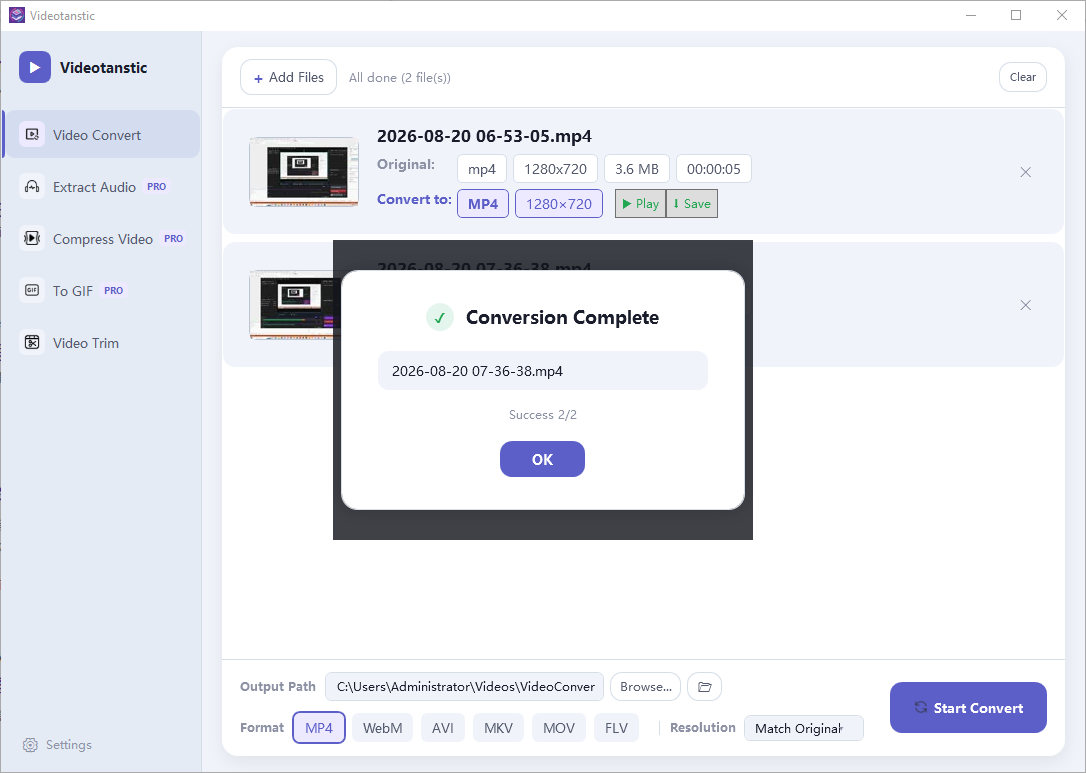
Task: Select the MP4 format option
Action: [x=319, y=728]
